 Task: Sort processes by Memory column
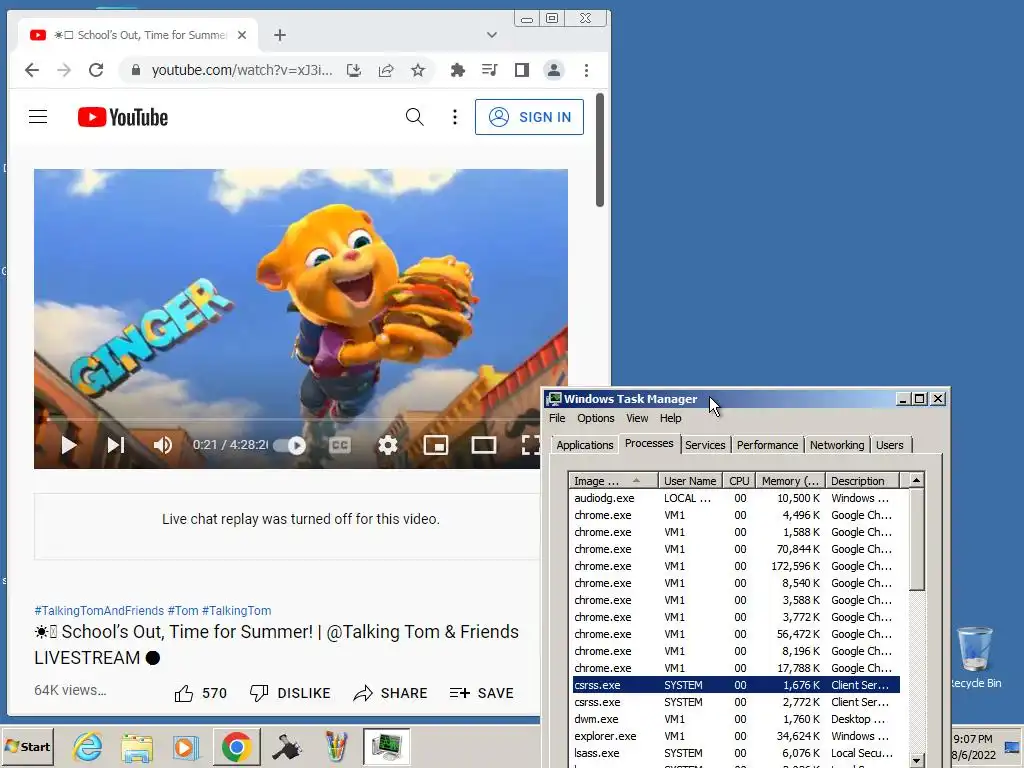[790, 481]
